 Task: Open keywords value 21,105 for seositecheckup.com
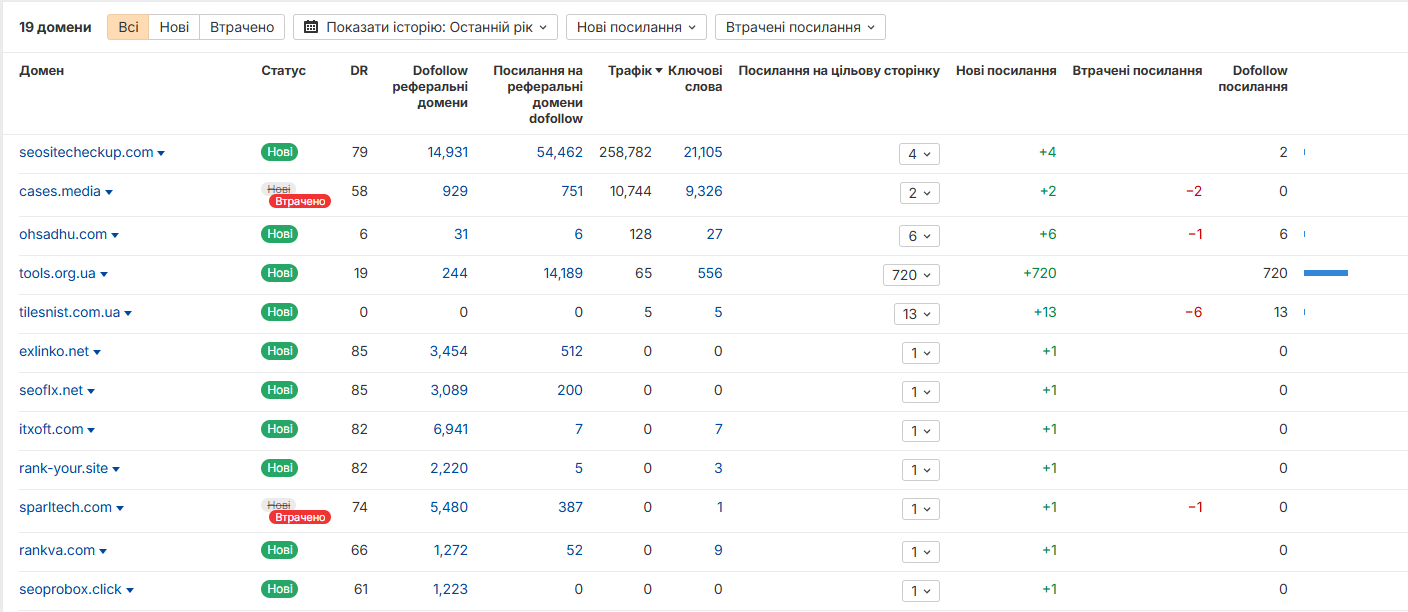703,152
